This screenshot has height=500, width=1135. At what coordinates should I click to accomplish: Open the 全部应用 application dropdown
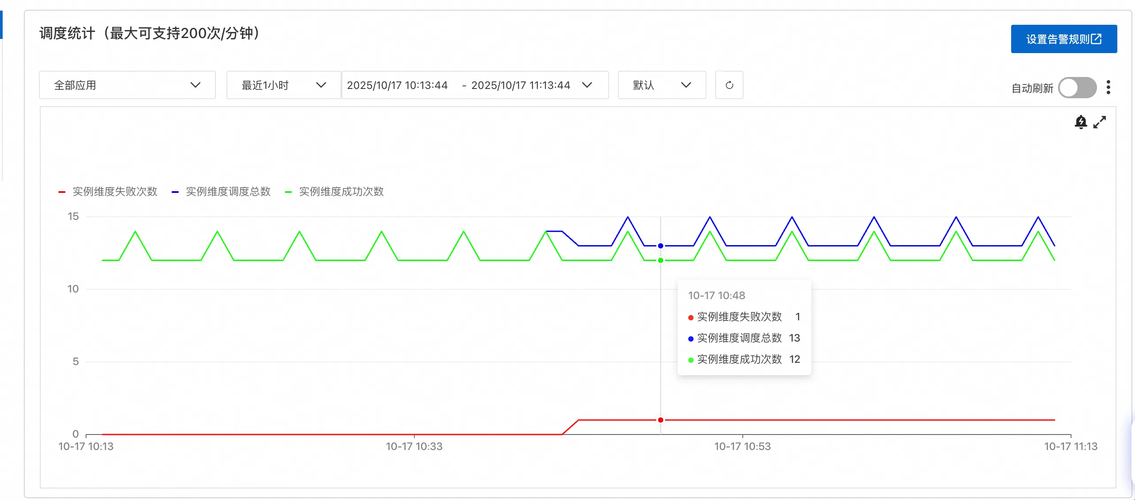(x=127, y=85)
